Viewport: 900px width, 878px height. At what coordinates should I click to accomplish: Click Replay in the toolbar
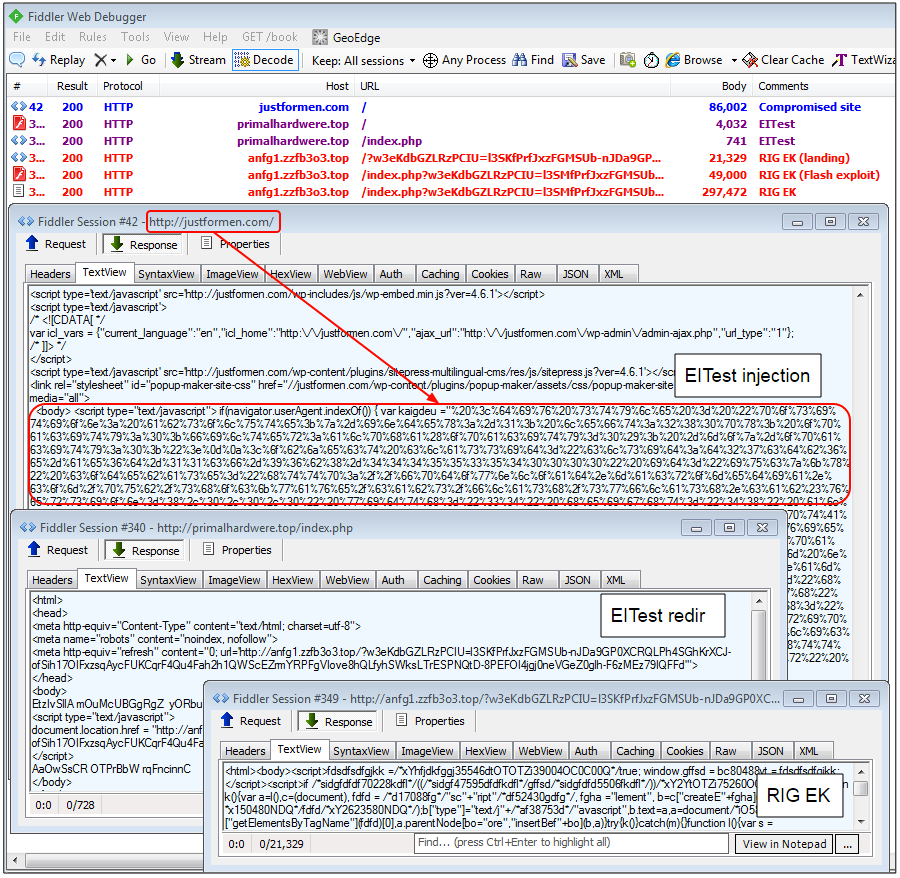pos(59,60)
